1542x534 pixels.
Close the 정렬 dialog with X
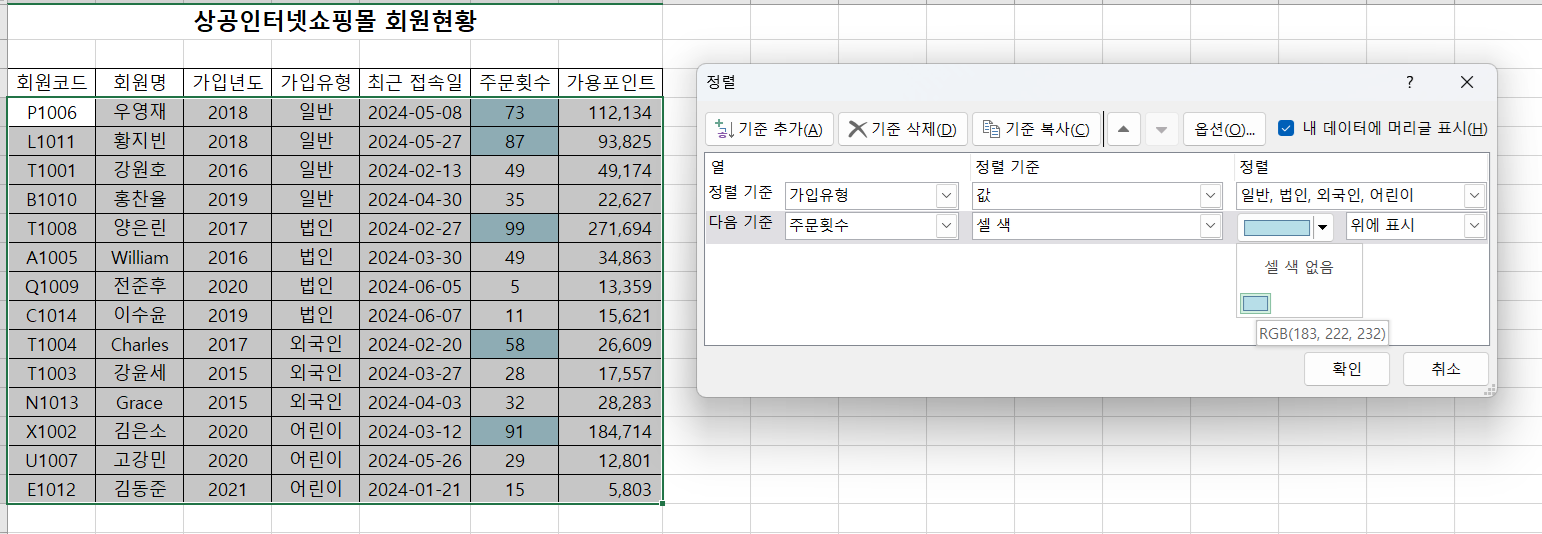point(1466,82)
